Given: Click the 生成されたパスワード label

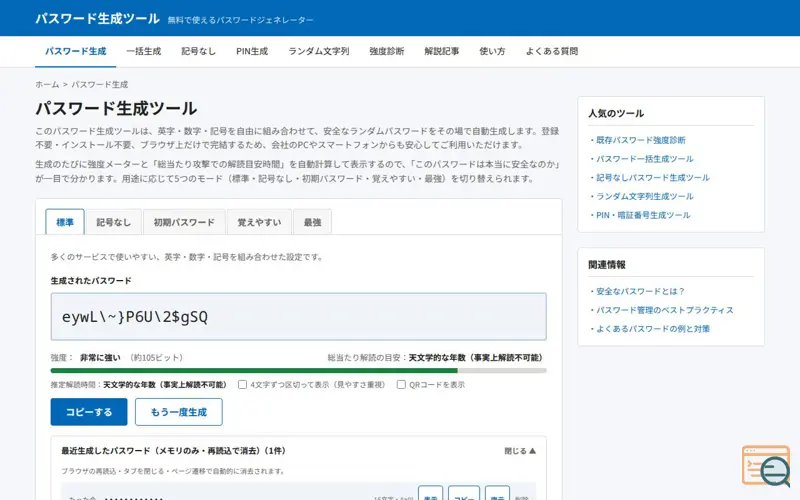Looking at the screenshot, I should (x=91, y=281).
